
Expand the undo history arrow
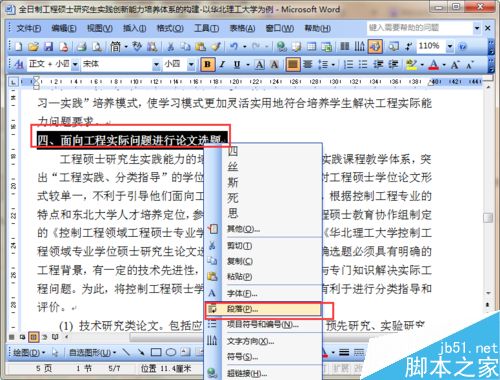(x=245, y=47)
